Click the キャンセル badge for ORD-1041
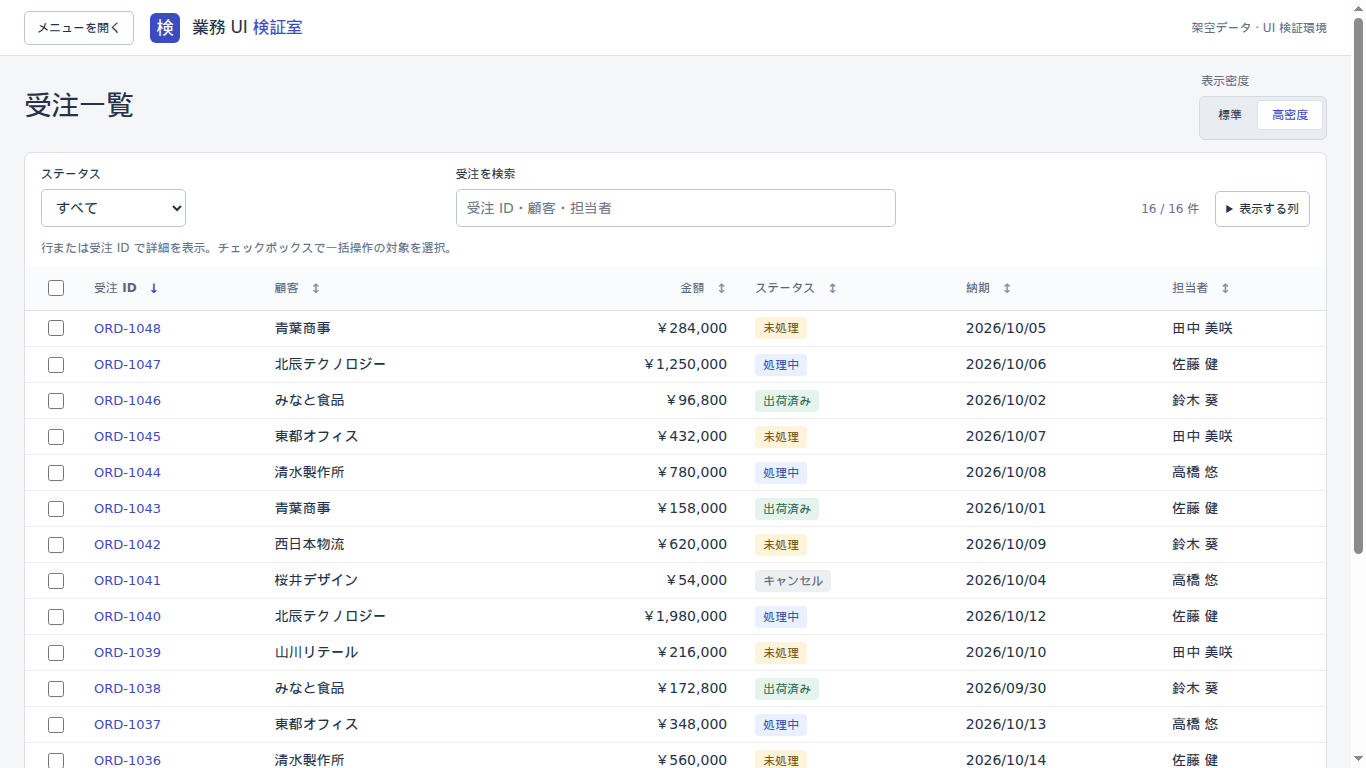The image size is (1366, 768). click(x=793, y=580)
